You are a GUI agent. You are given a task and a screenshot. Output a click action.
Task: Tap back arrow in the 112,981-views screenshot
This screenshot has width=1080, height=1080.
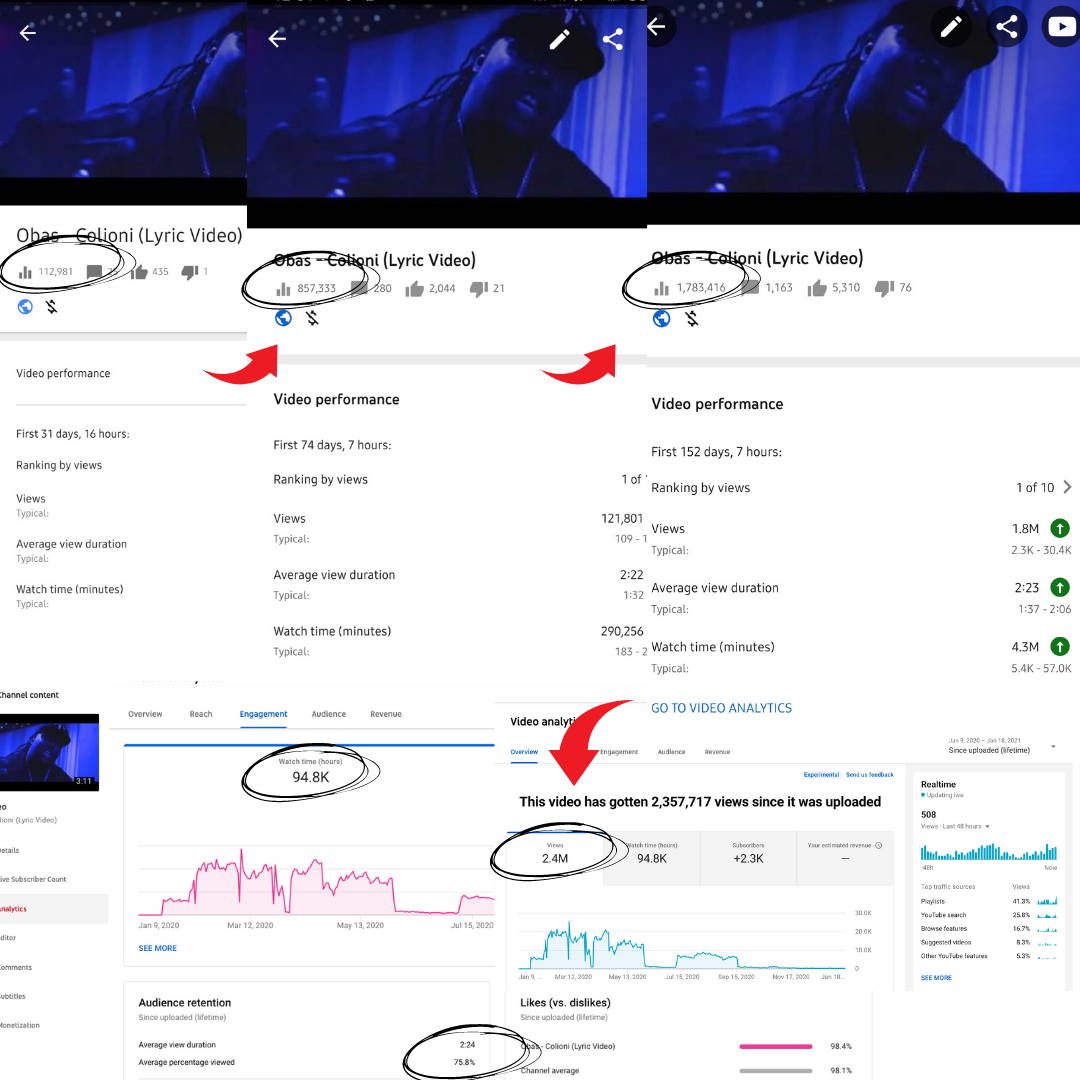[x=28, y=32]
